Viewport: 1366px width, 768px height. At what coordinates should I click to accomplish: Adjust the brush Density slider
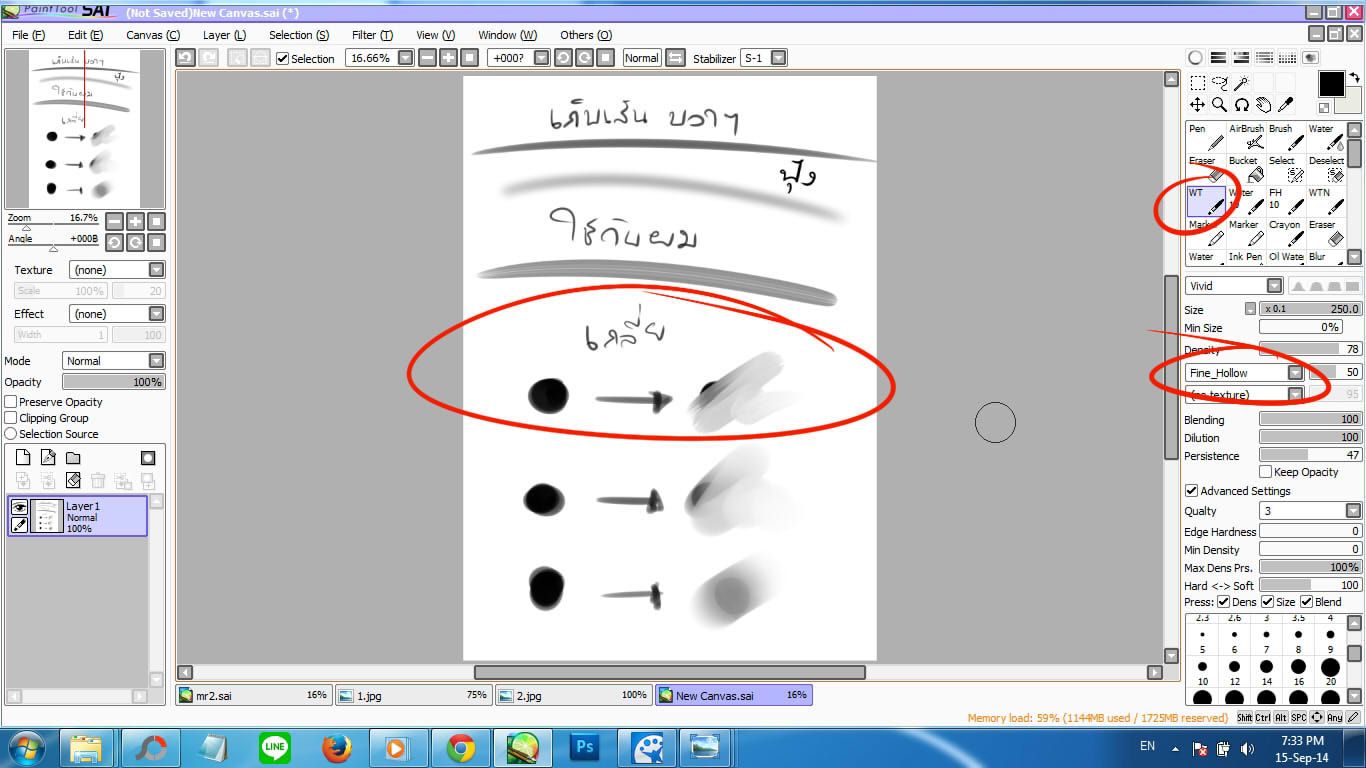pos(1310,349)
